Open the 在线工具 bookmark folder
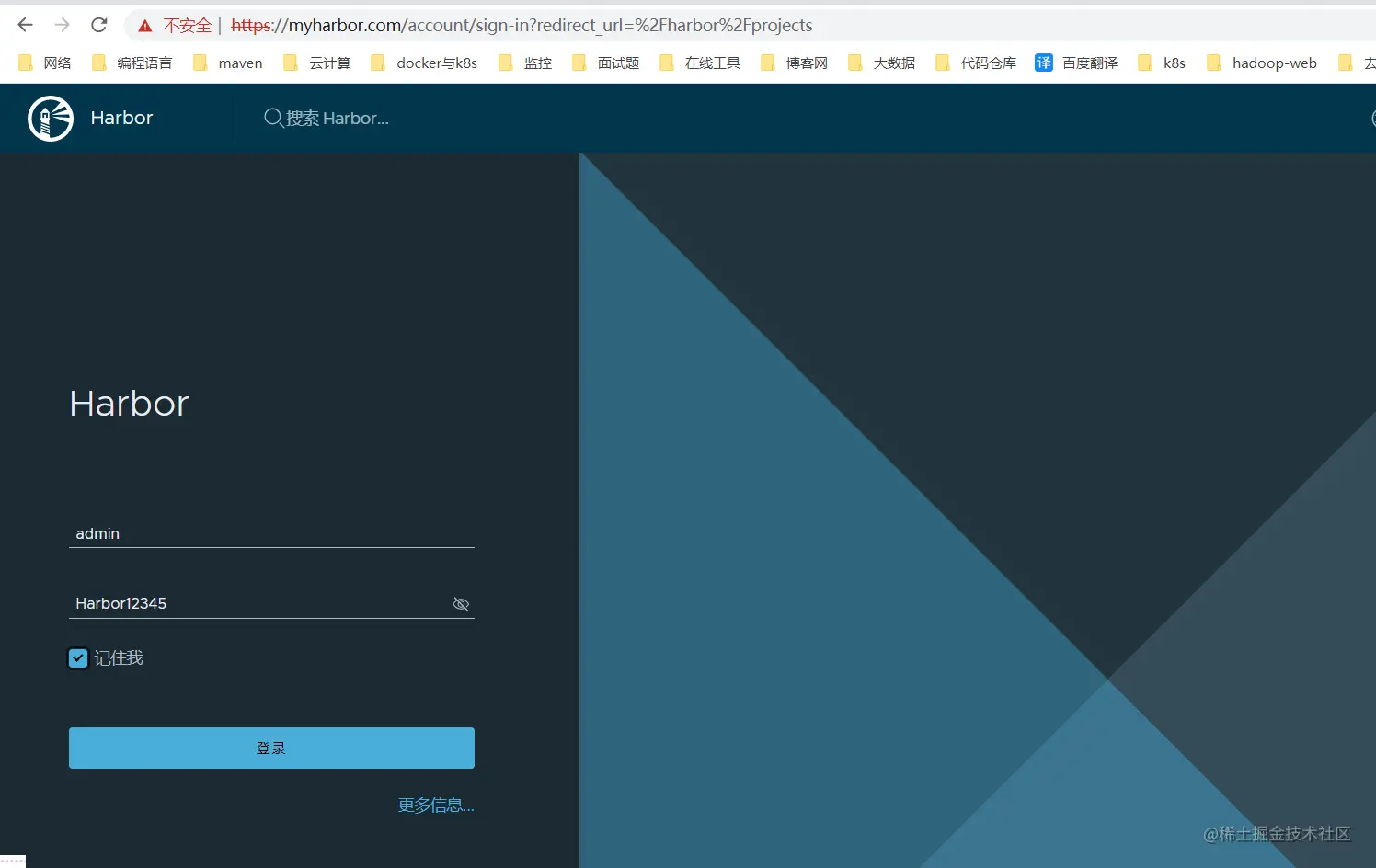Viewport: 1376px width, 868px height. pos(700,63)
